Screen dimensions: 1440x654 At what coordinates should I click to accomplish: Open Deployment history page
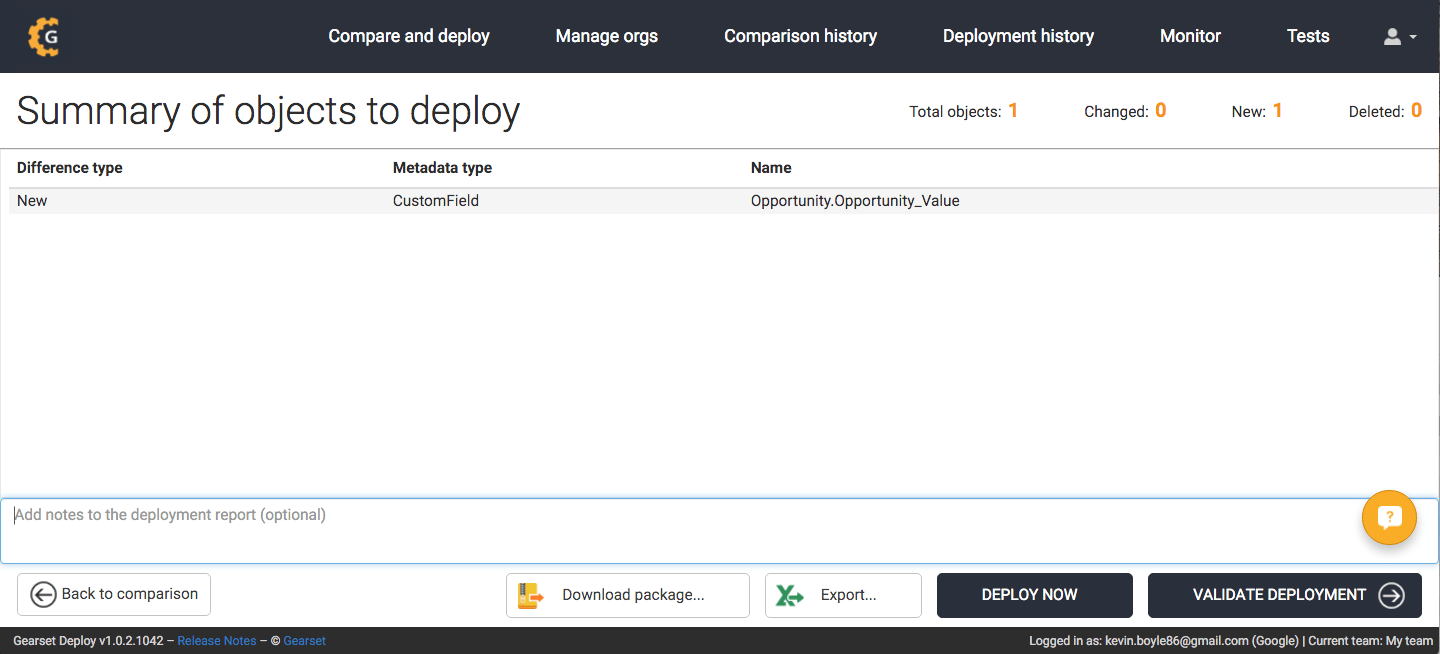click(x=1018, y=36)
